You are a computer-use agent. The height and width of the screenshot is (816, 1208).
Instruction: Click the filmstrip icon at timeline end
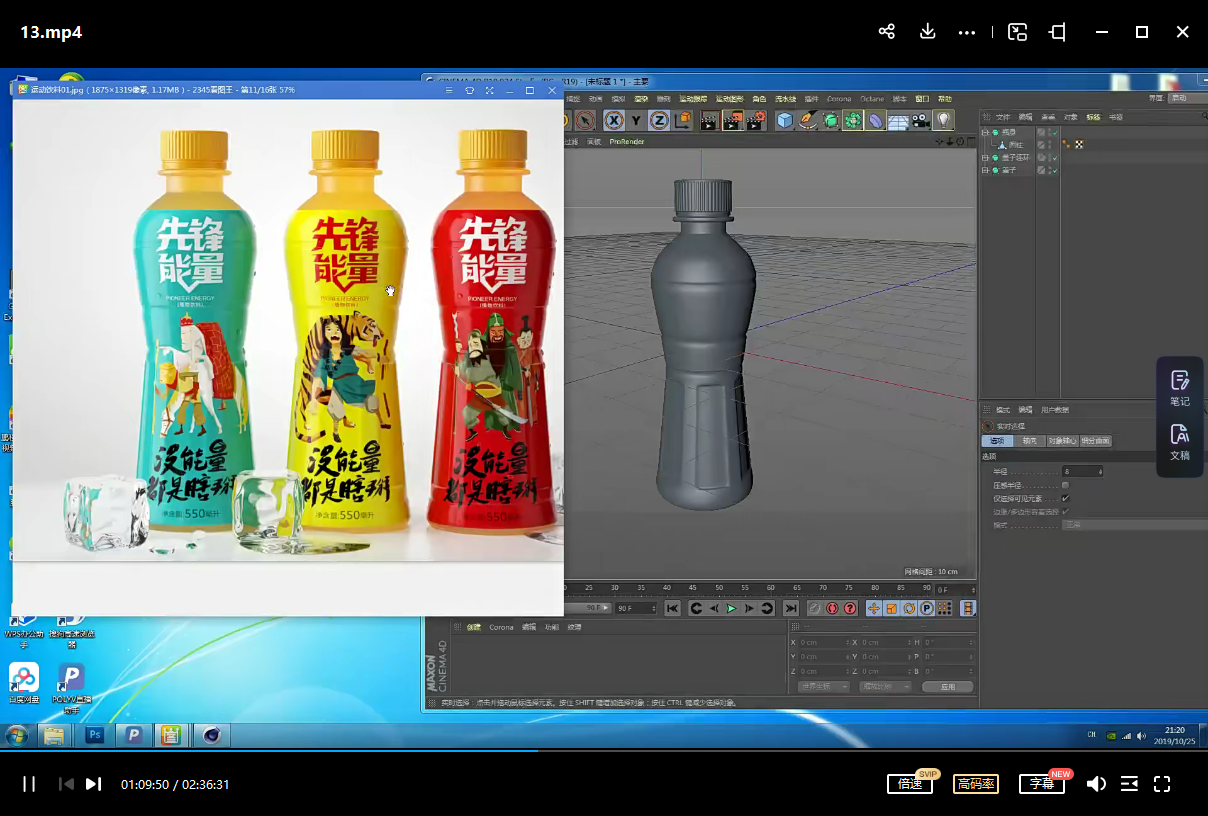coord(968,608)
